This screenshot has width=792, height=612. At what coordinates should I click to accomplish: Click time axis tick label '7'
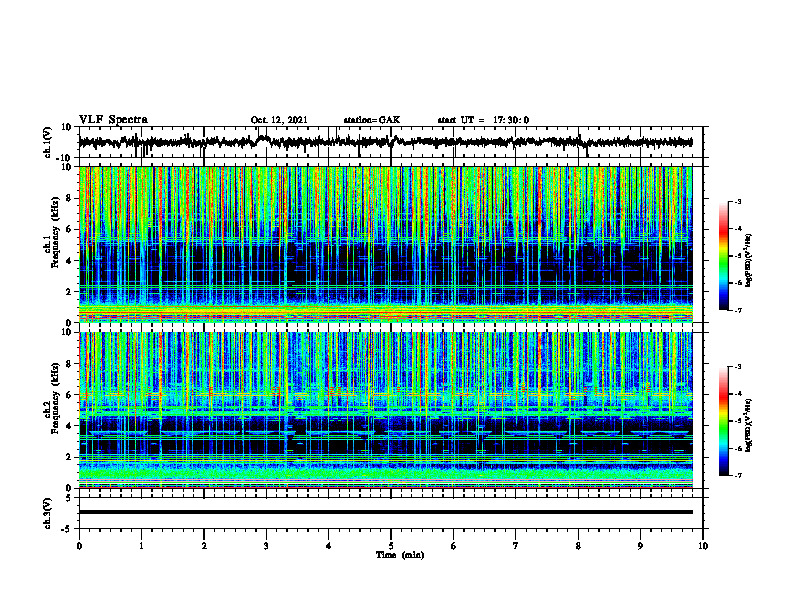click(x=516, y=546)
